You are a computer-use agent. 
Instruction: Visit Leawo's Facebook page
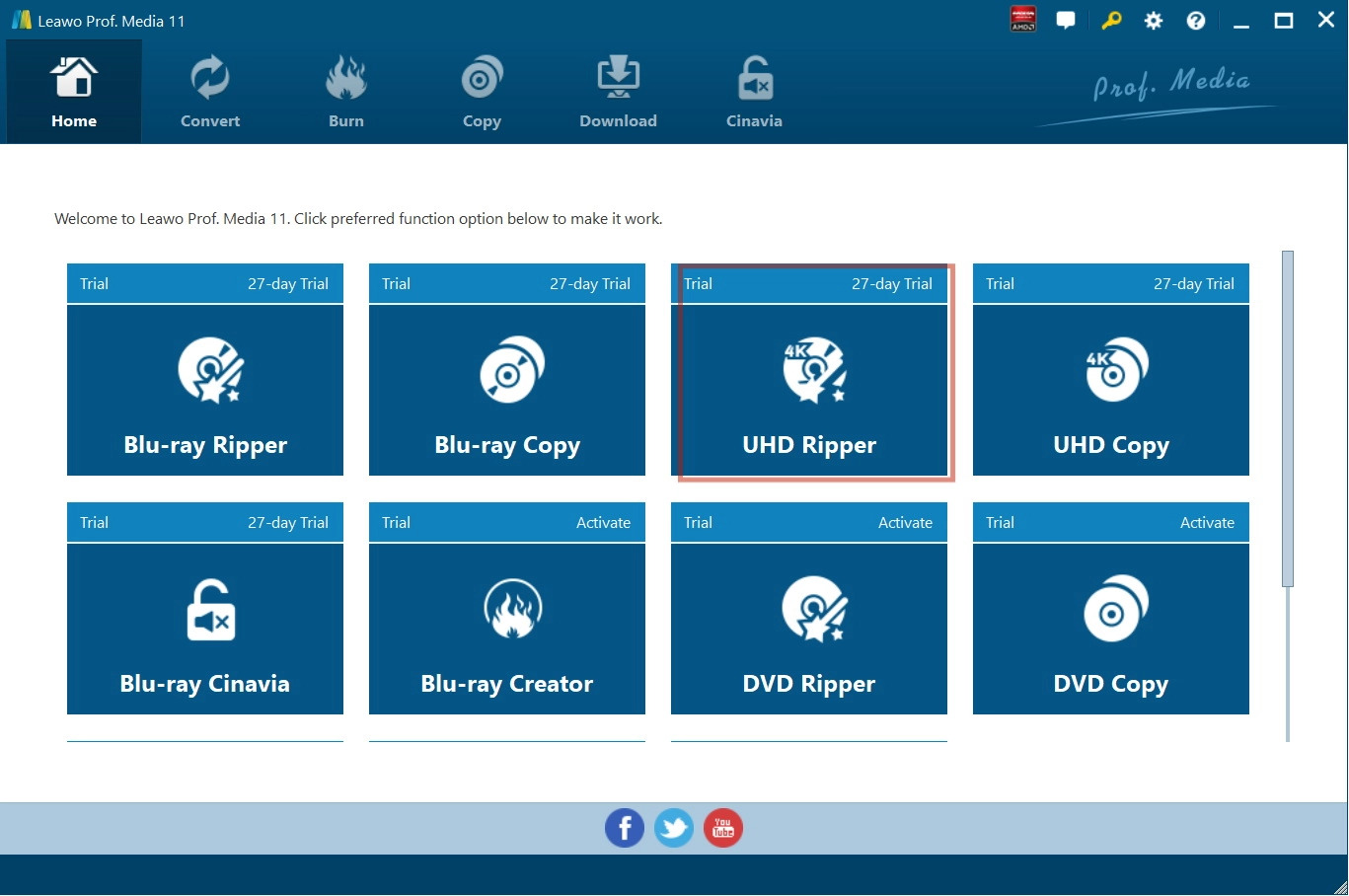pyautogui.click(x=624, y=828)
